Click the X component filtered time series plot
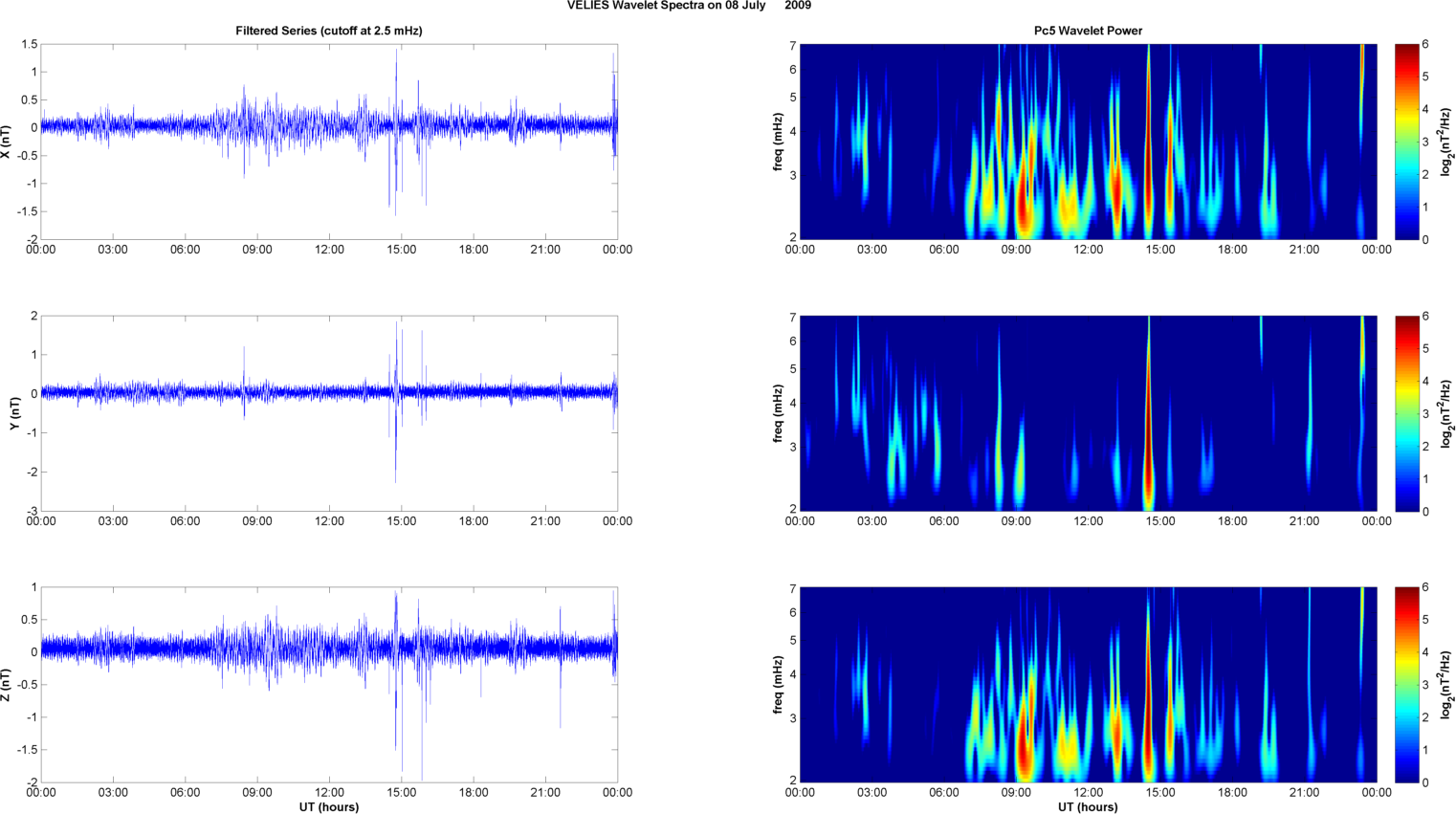 pyautogui.click(x=329, y=142)
